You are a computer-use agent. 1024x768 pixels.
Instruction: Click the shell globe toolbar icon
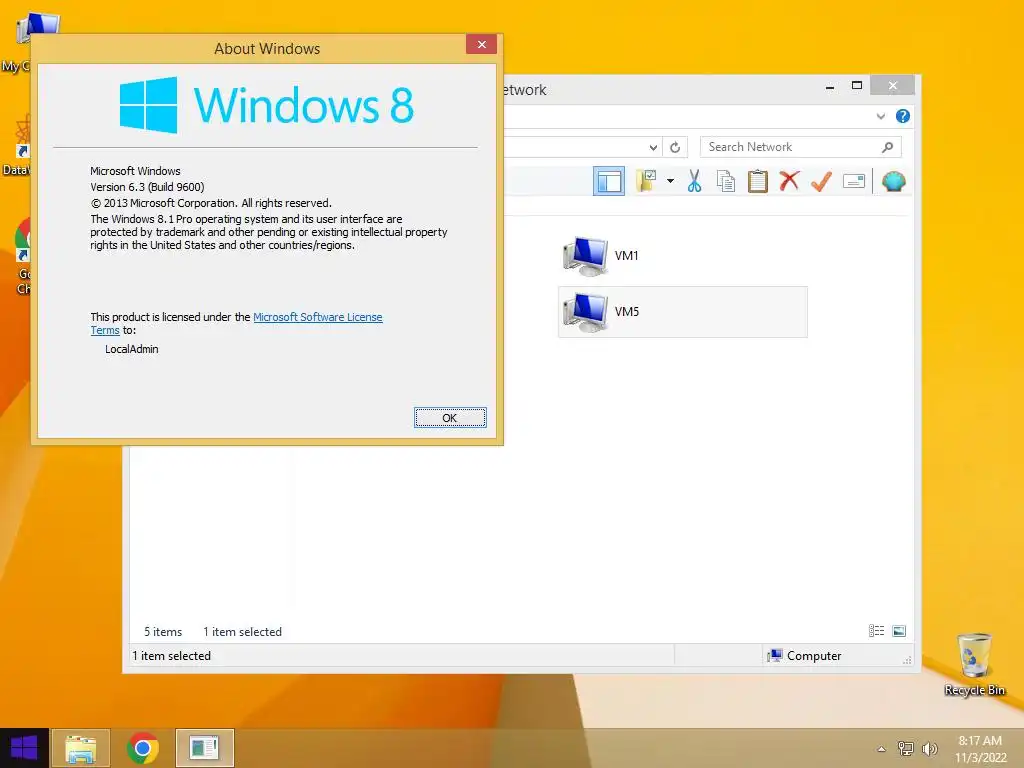[893, 181]
